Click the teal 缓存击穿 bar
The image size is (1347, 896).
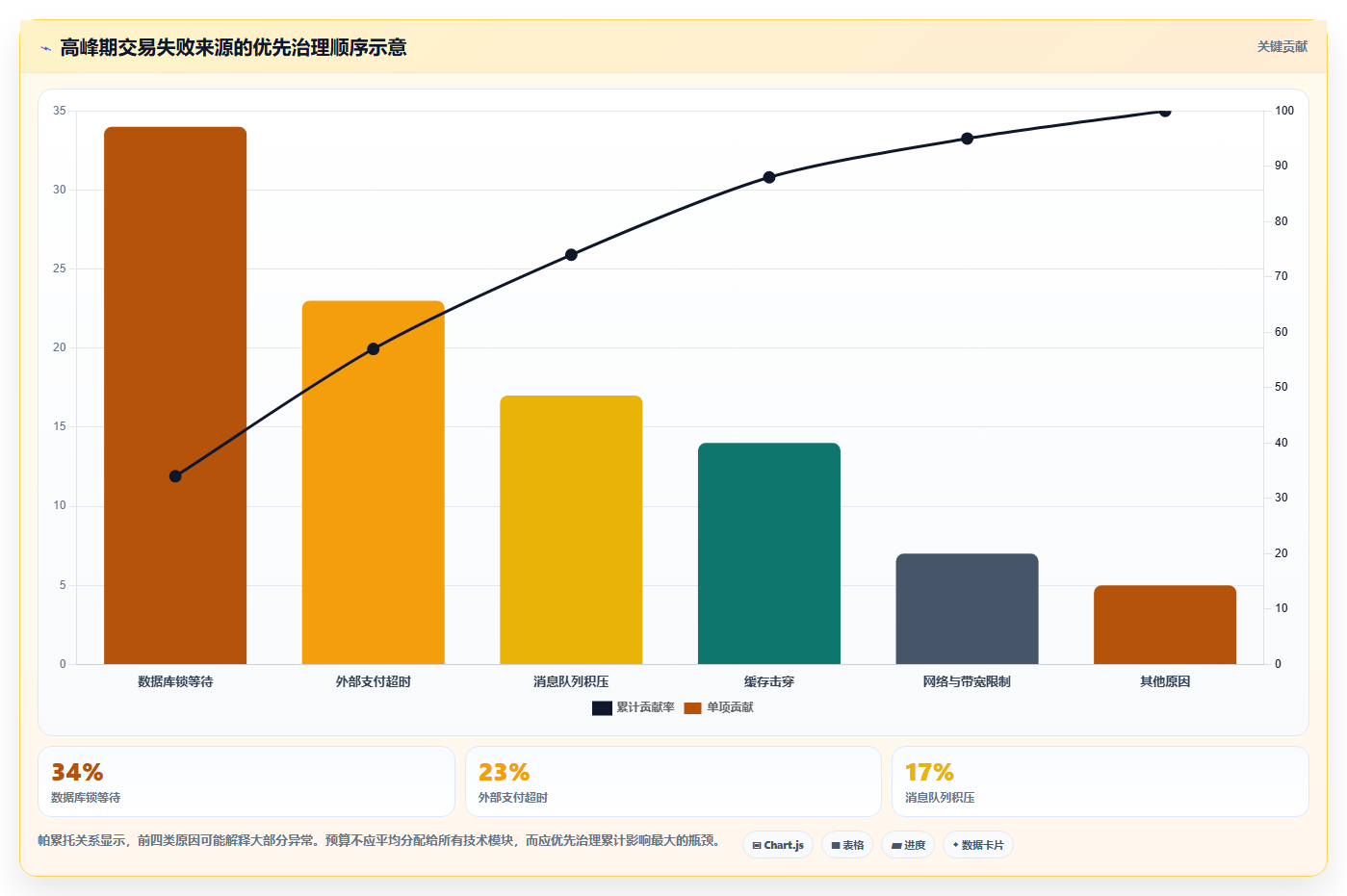(769, 553)
